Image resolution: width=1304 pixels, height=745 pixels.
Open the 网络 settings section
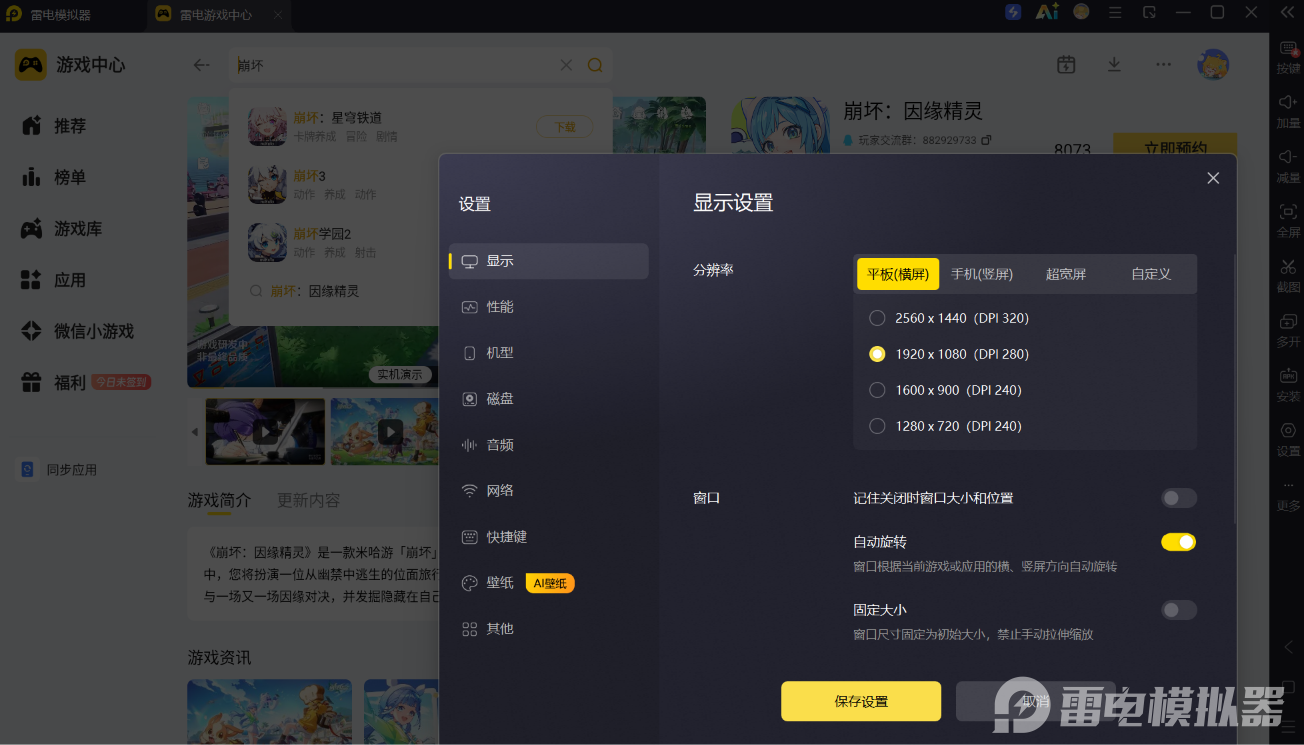(549, 491)
